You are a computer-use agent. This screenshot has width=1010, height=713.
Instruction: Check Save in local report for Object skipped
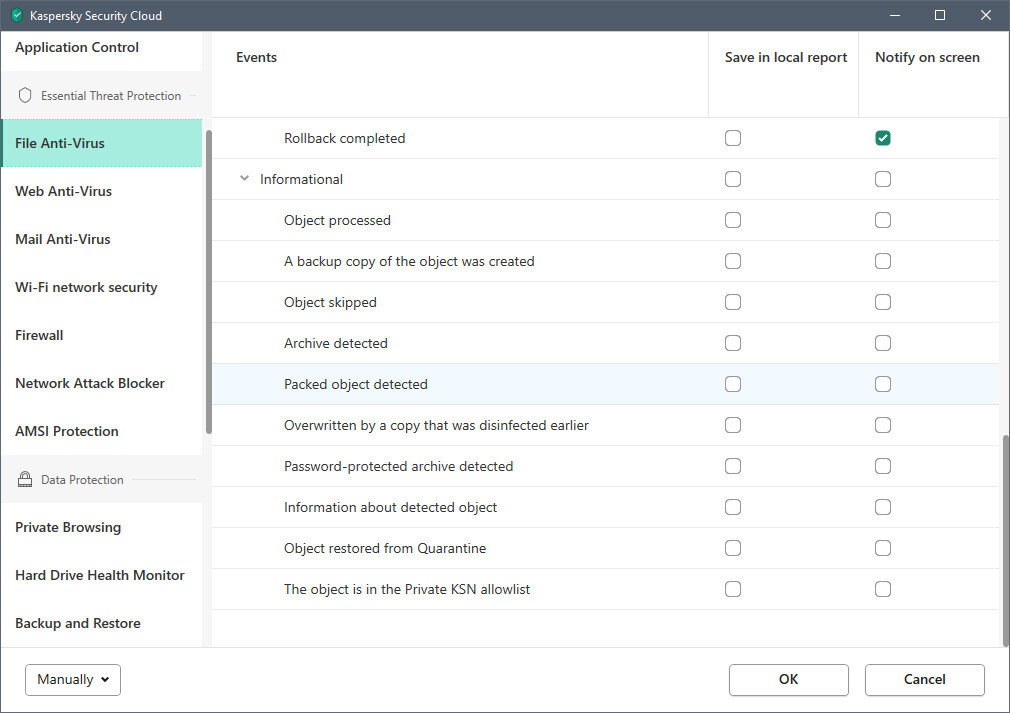coord(733,302)
